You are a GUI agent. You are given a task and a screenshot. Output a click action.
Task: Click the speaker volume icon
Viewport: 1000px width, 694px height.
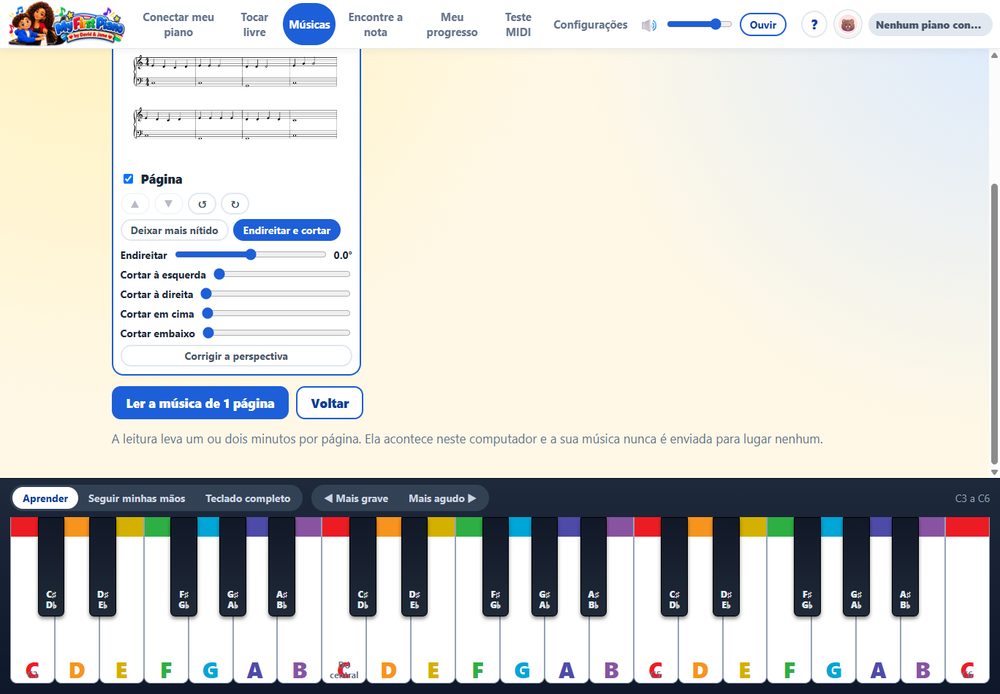tap(649, 25)
